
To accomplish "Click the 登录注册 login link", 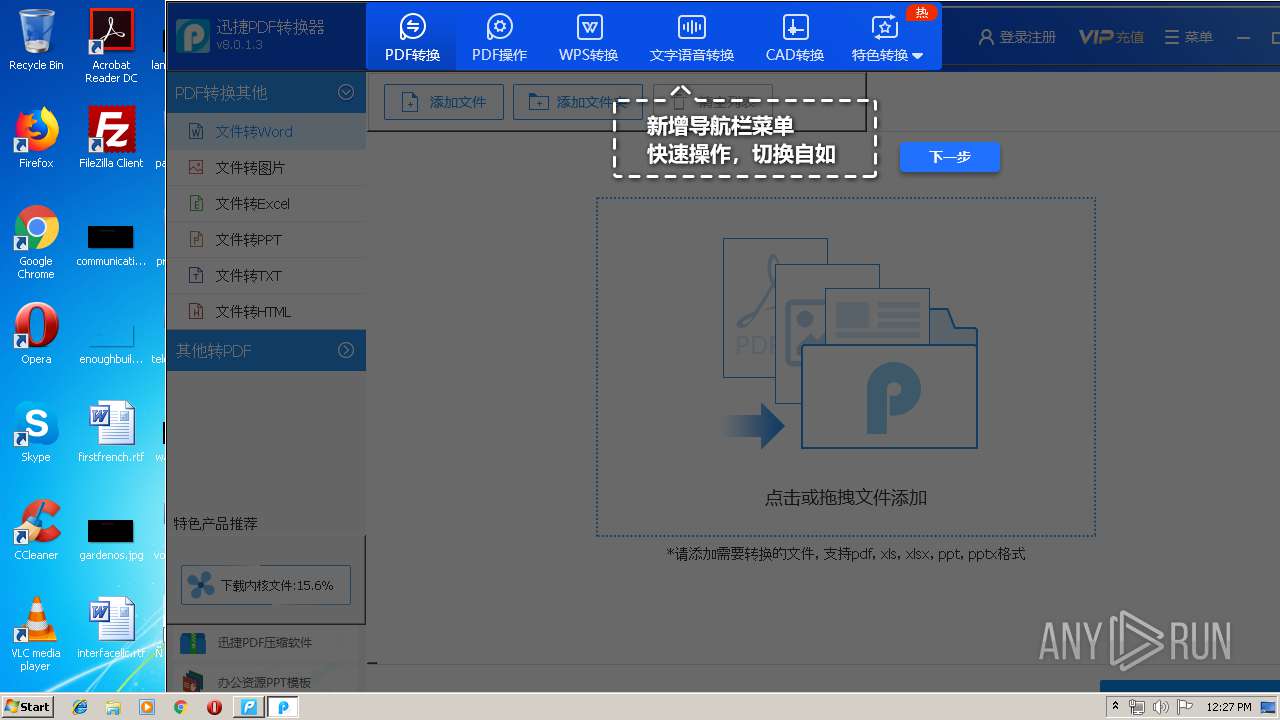I will pos(1017,37).
